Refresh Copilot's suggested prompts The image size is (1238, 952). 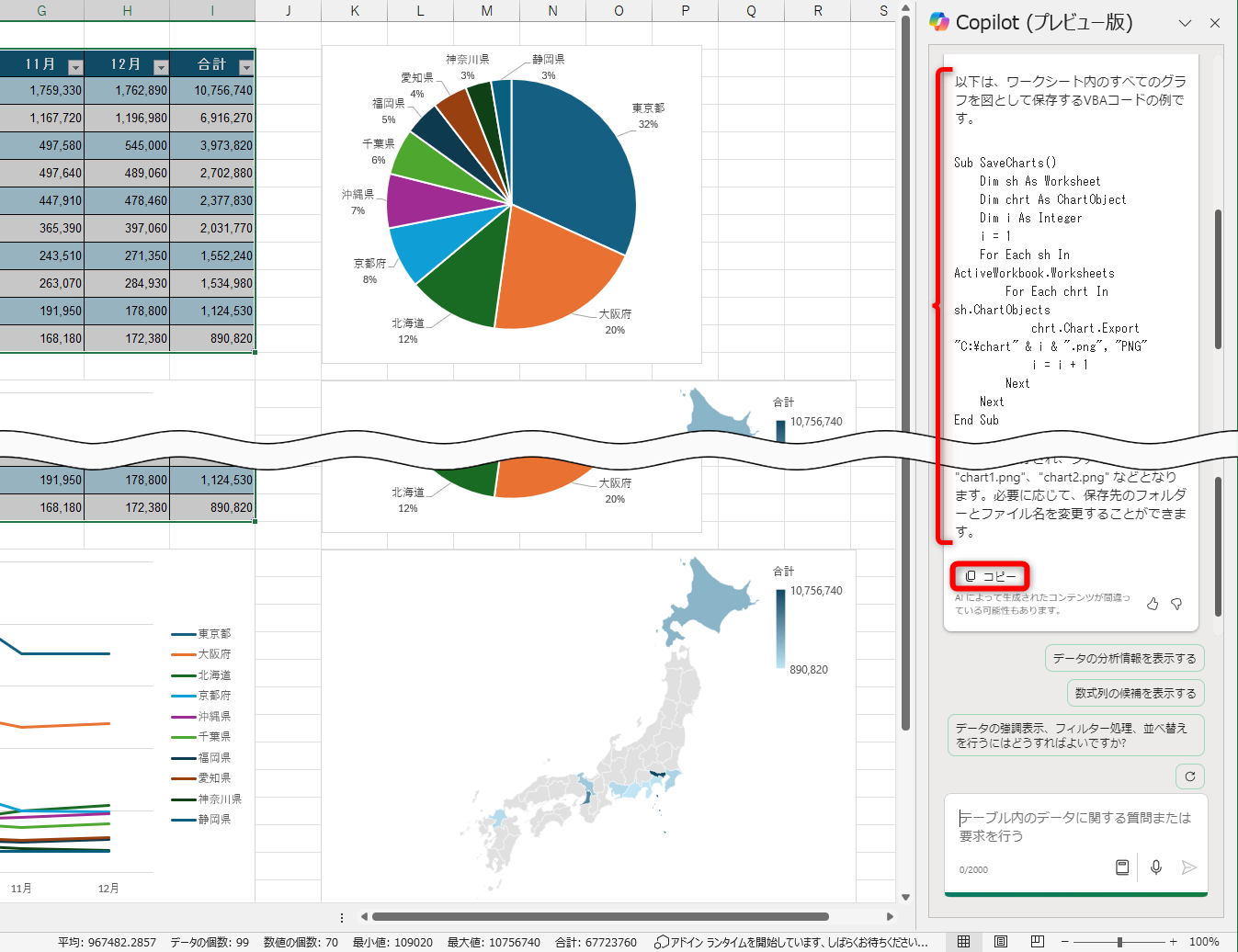tap(1189, 776)
